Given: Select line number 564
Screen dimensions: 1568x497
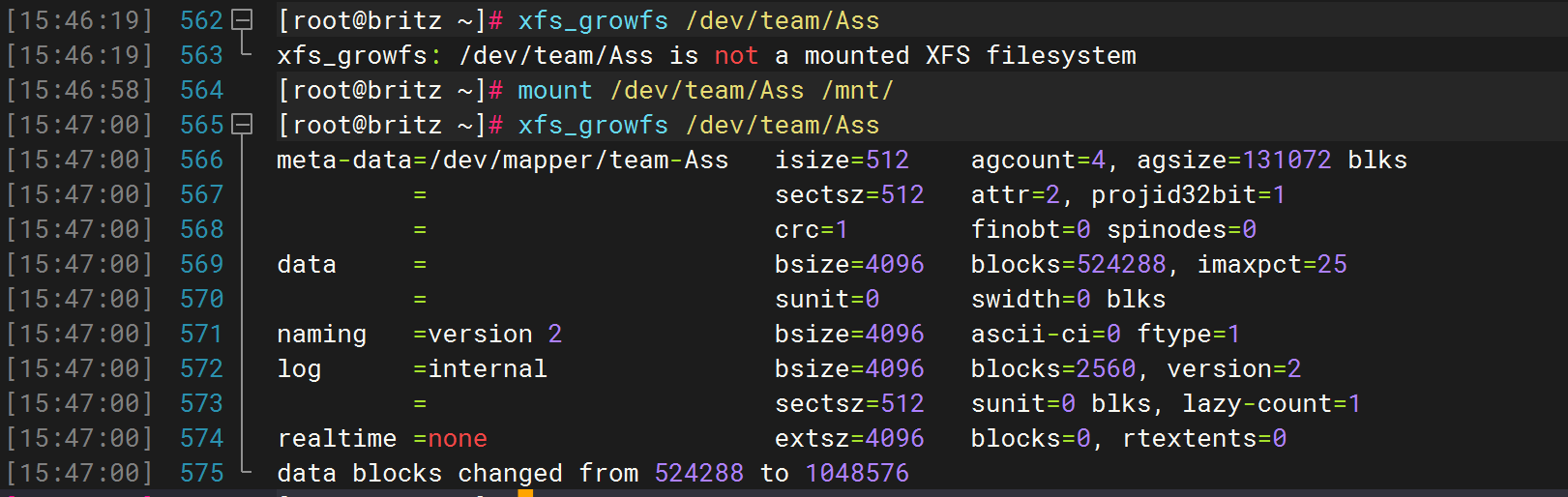Looking at the screenshot, I should pyautogui.click(x=201, y=90).
